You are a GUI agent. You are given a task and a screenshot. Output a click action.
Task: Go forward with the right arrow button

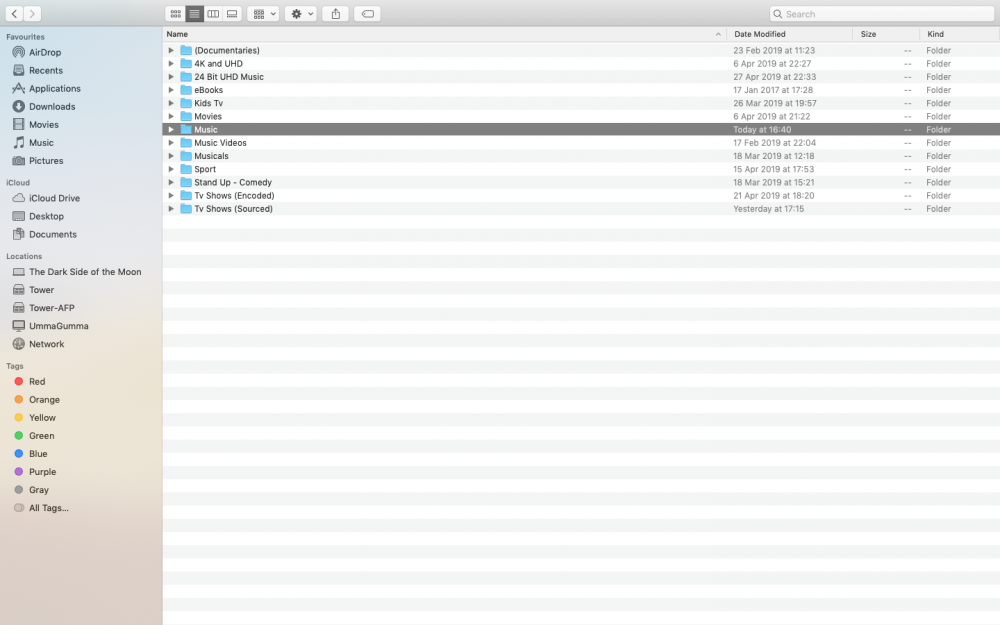pyautogui.click(x=32, y=13)
